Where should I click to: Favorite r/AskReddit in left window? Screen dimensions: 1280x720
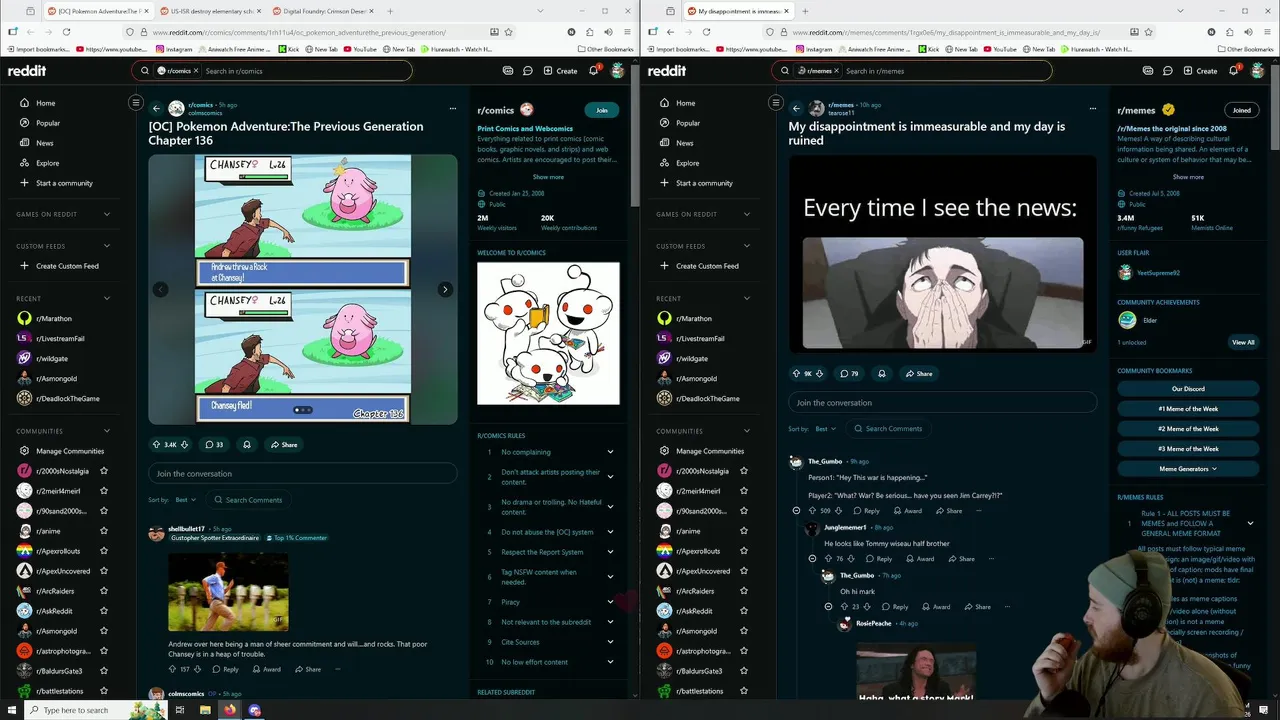104,611
